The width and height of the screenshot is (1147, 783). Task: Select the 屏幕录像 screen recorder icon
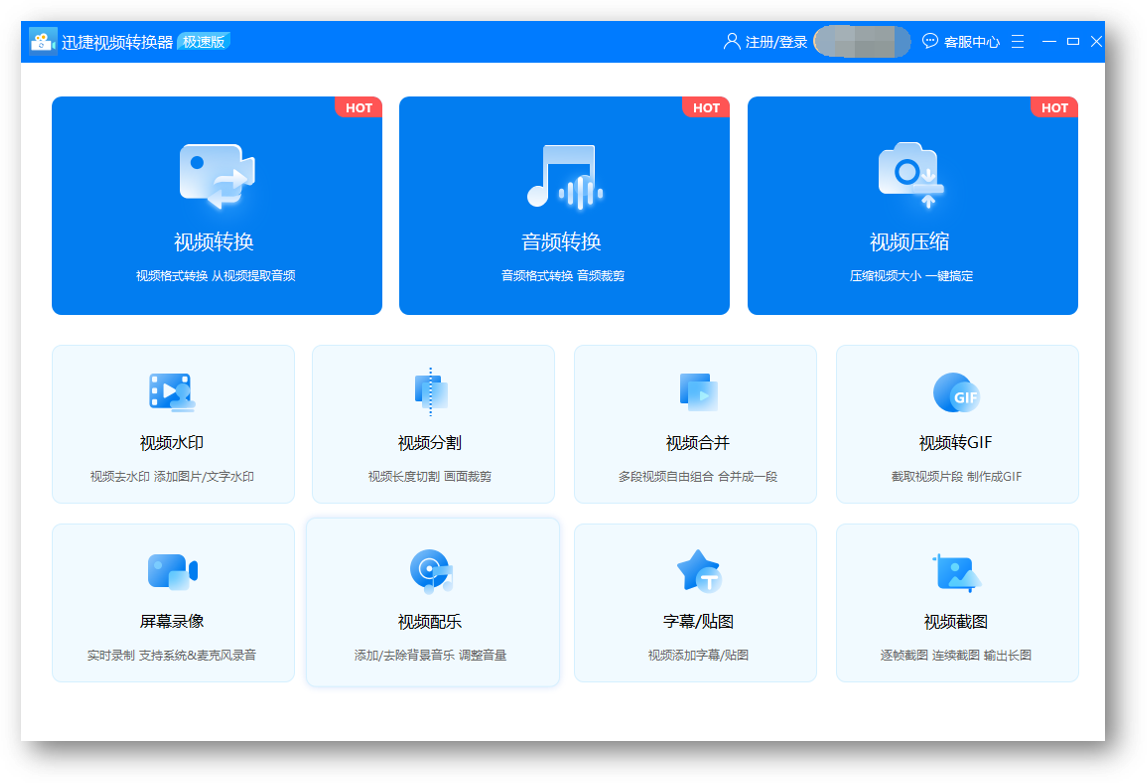click(x=173, y=572)
